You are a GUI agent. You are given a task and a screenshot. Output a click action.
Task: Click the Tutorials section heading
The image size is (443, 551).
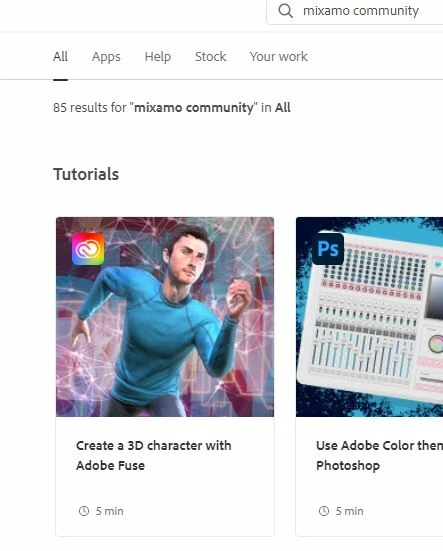(x=86, y=174)
